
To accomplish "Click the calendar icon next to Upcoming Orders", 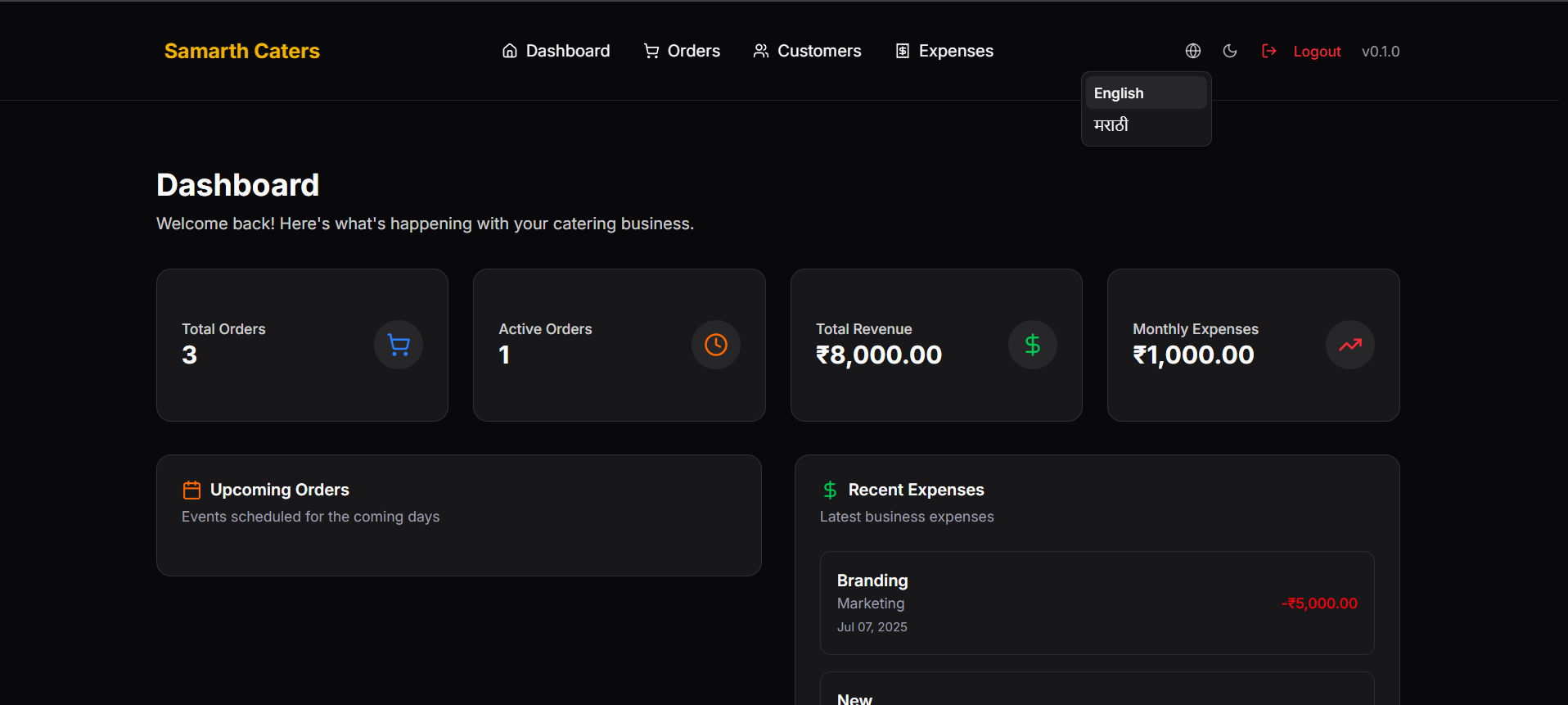I will click(191, 489).
